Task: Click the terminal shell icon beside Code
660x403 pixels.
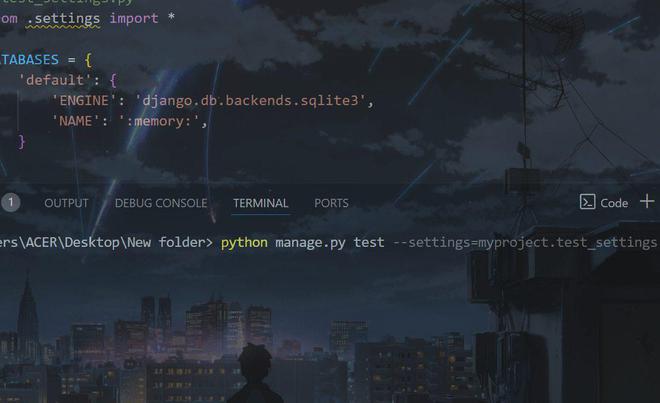Action: (587, 202)
